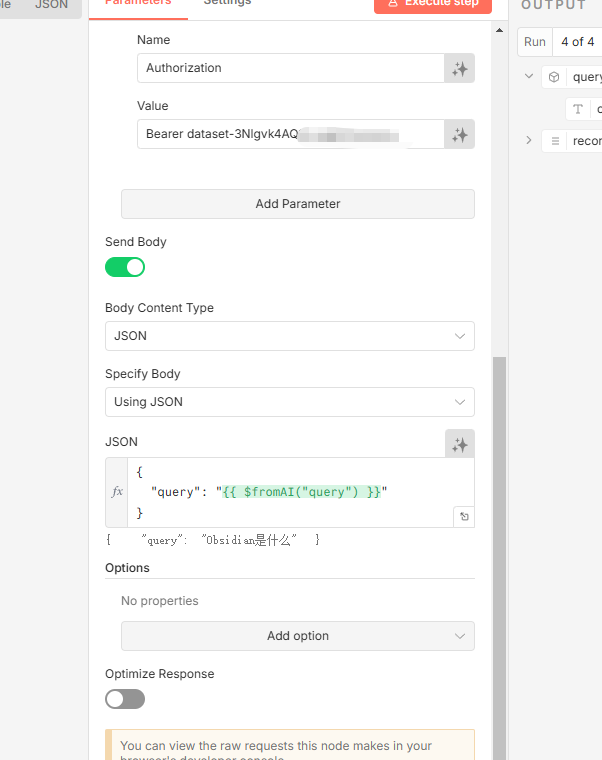Image resolution: width=602 pixels, height=760 pixels.
Task: Click the Add Parameter button
Action: pos(298,204)
